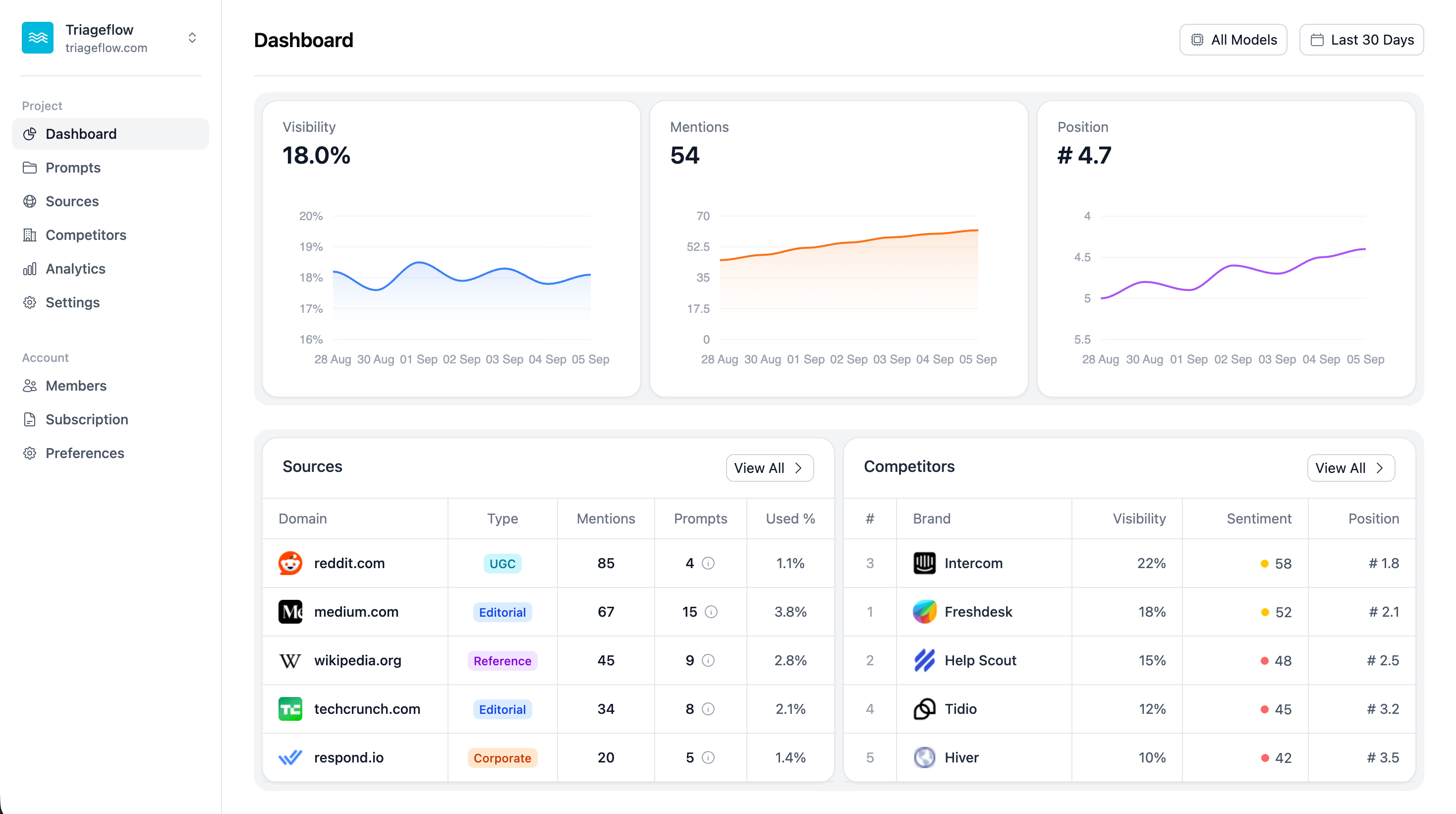Sort sources by Mentions column header
Screen dimensions: 1456x814
click(606, 519)
